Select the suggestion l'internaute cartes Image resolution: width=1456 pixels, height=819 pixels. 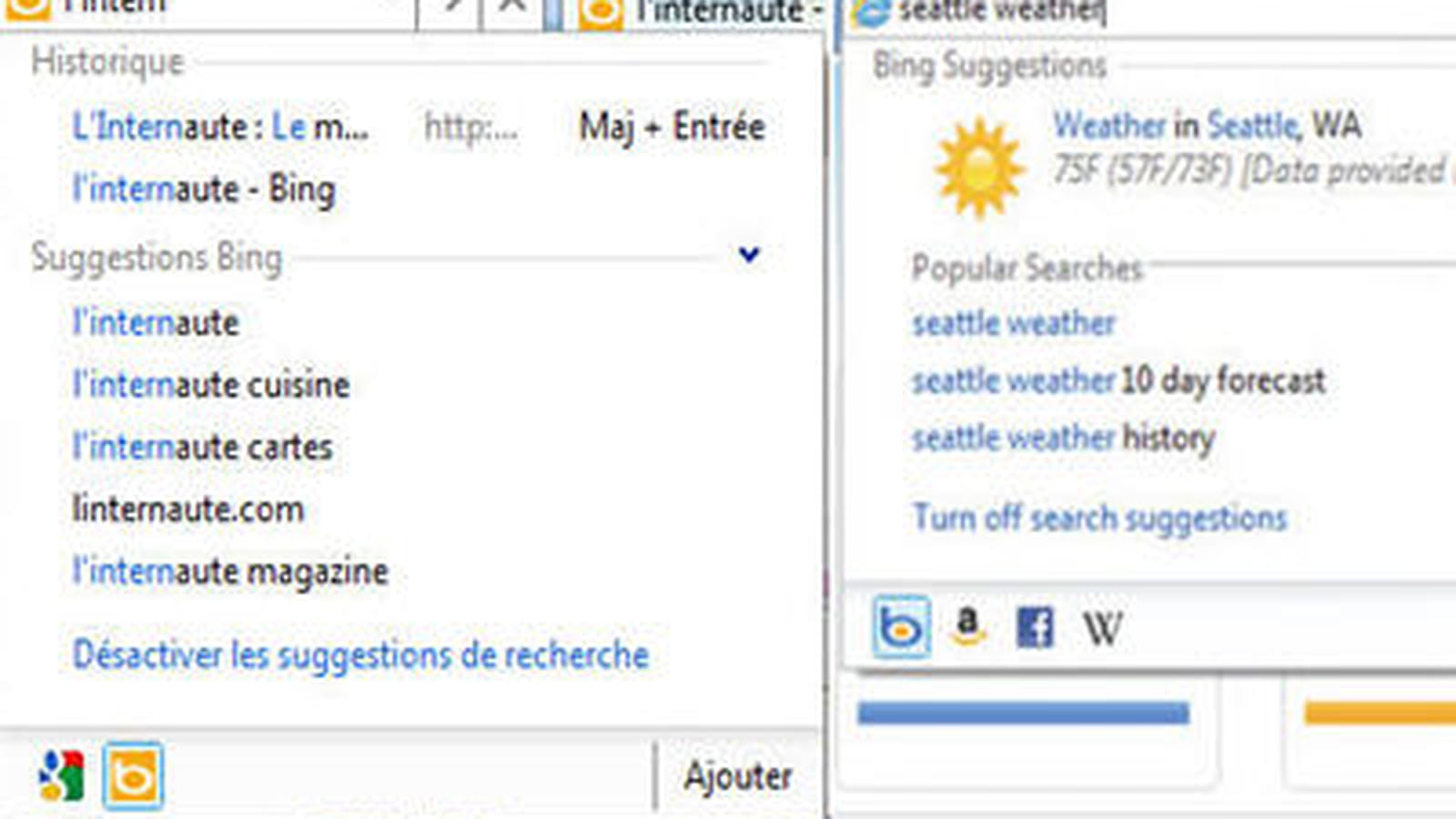(202, 447)
